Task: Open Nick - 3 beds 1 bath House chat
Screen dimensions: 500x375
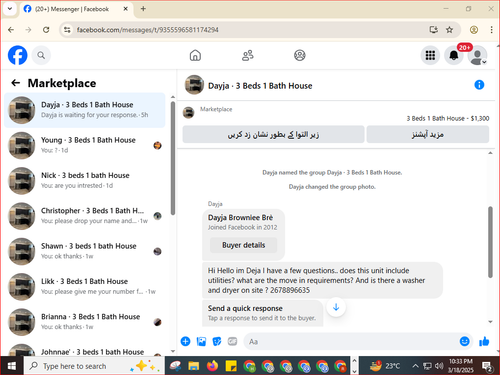Action: tap(85, 181)
